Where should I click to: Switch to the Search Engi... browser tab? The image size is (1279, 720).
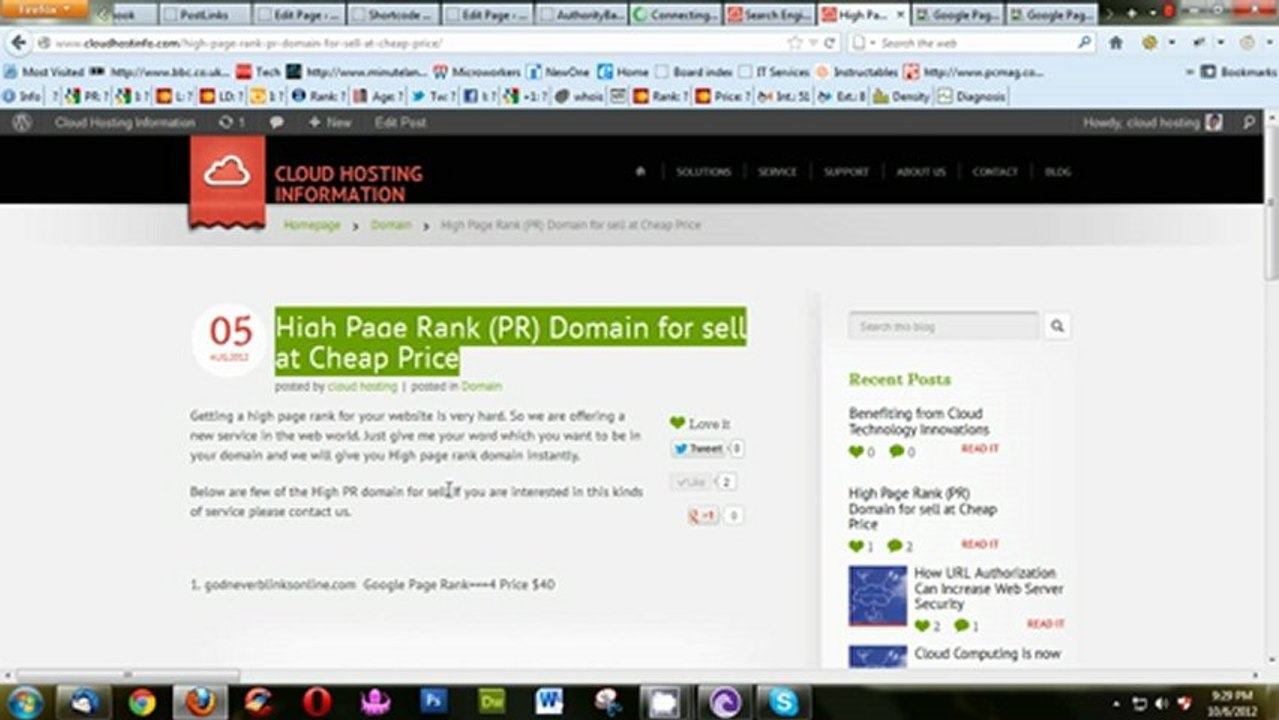coord(770,15)
